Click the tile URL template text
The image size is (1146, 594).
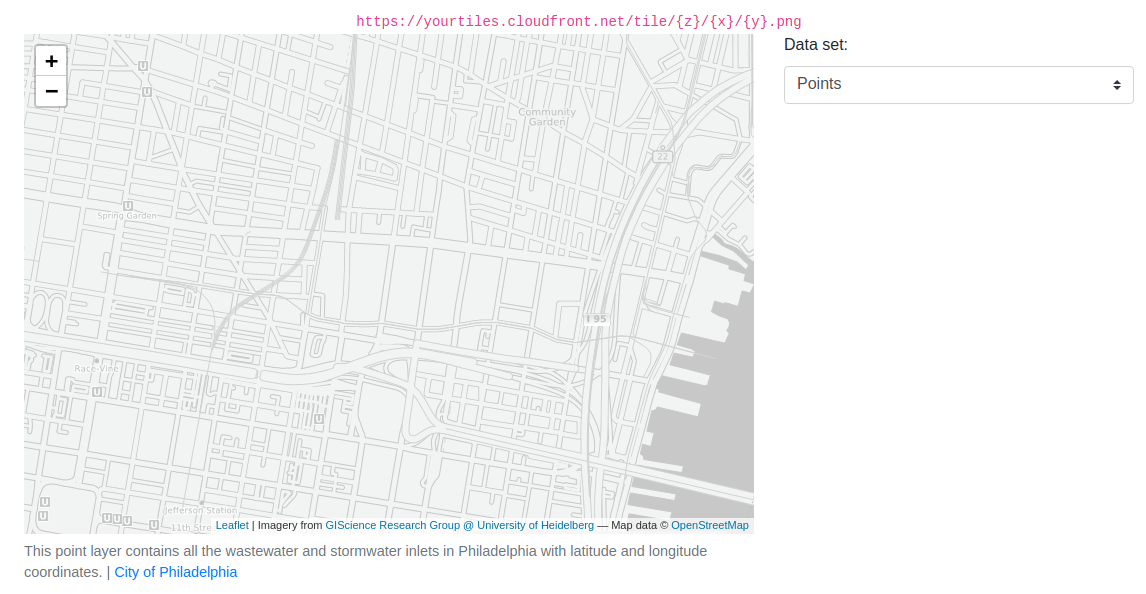click(578, 21)
